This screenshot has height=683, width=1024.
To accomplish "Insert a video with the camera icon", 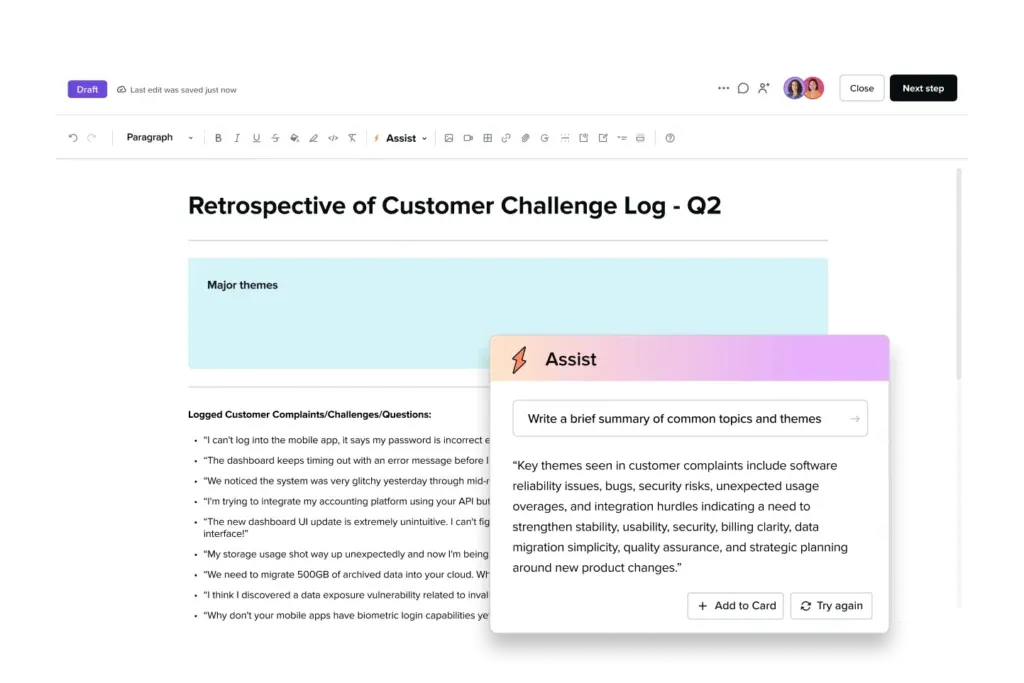I will [468, 138].
